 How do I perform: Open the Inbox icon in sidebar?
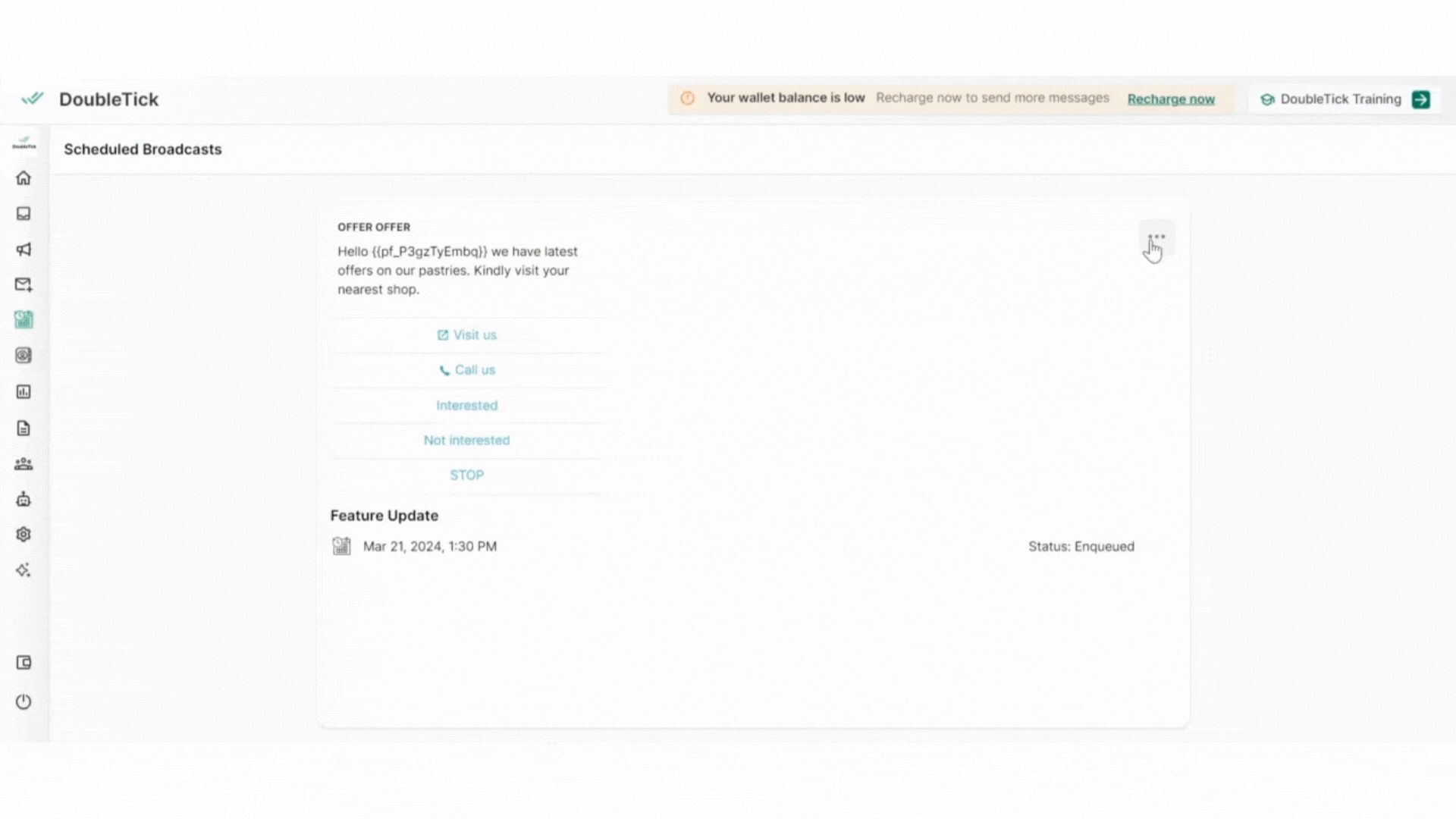click(x=24, y=214)
